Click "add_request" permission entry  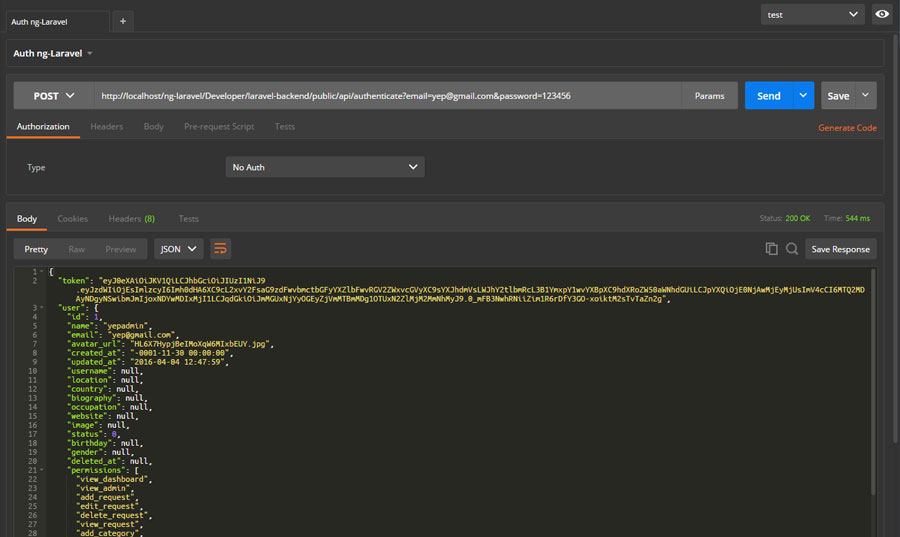click(x=107, y=497)
